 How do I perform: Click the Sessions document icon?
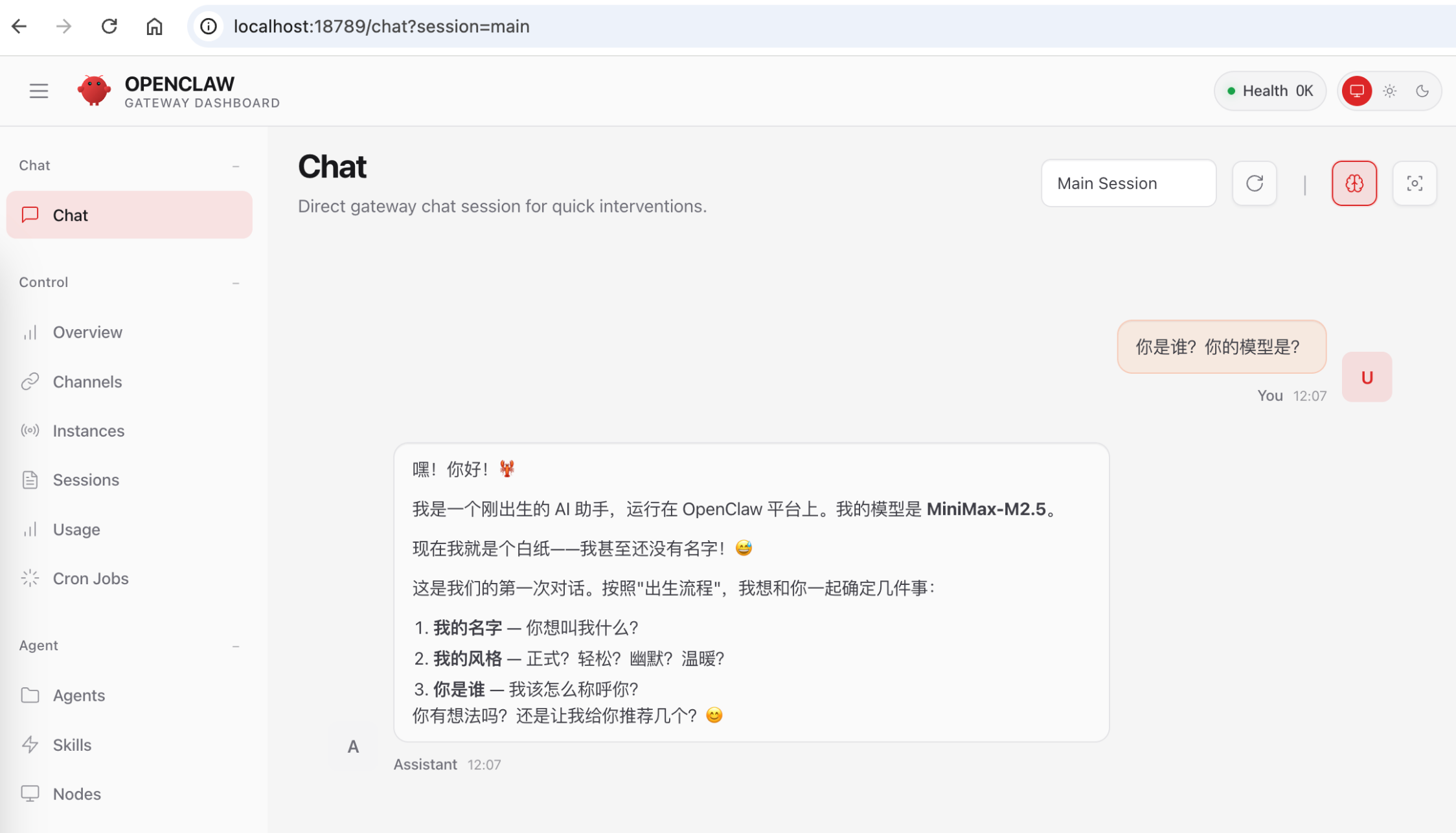coord(30,479)
